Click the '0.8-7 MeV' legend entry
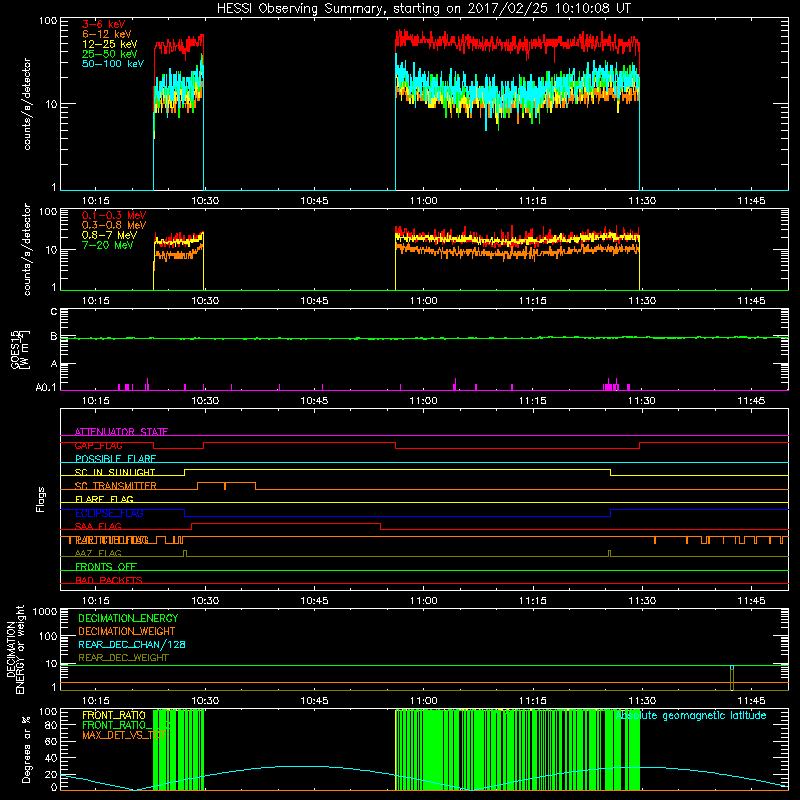The image size is (800, 800). [x=109, y=235]
